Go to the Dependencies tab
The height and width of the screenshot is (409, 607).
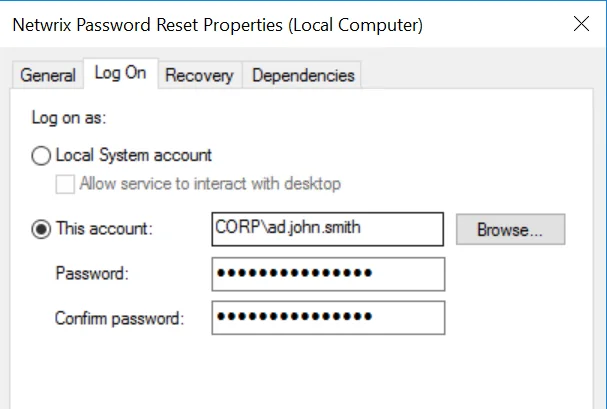pos(303,75)
